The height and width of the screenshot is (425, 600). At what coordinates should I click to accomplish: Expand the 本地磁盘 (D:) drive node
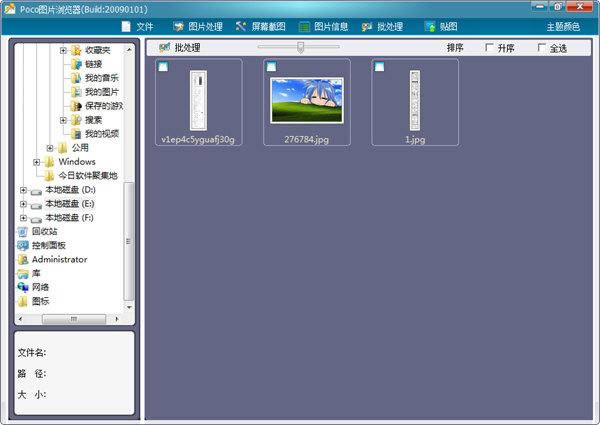click(x=23, y=189)
